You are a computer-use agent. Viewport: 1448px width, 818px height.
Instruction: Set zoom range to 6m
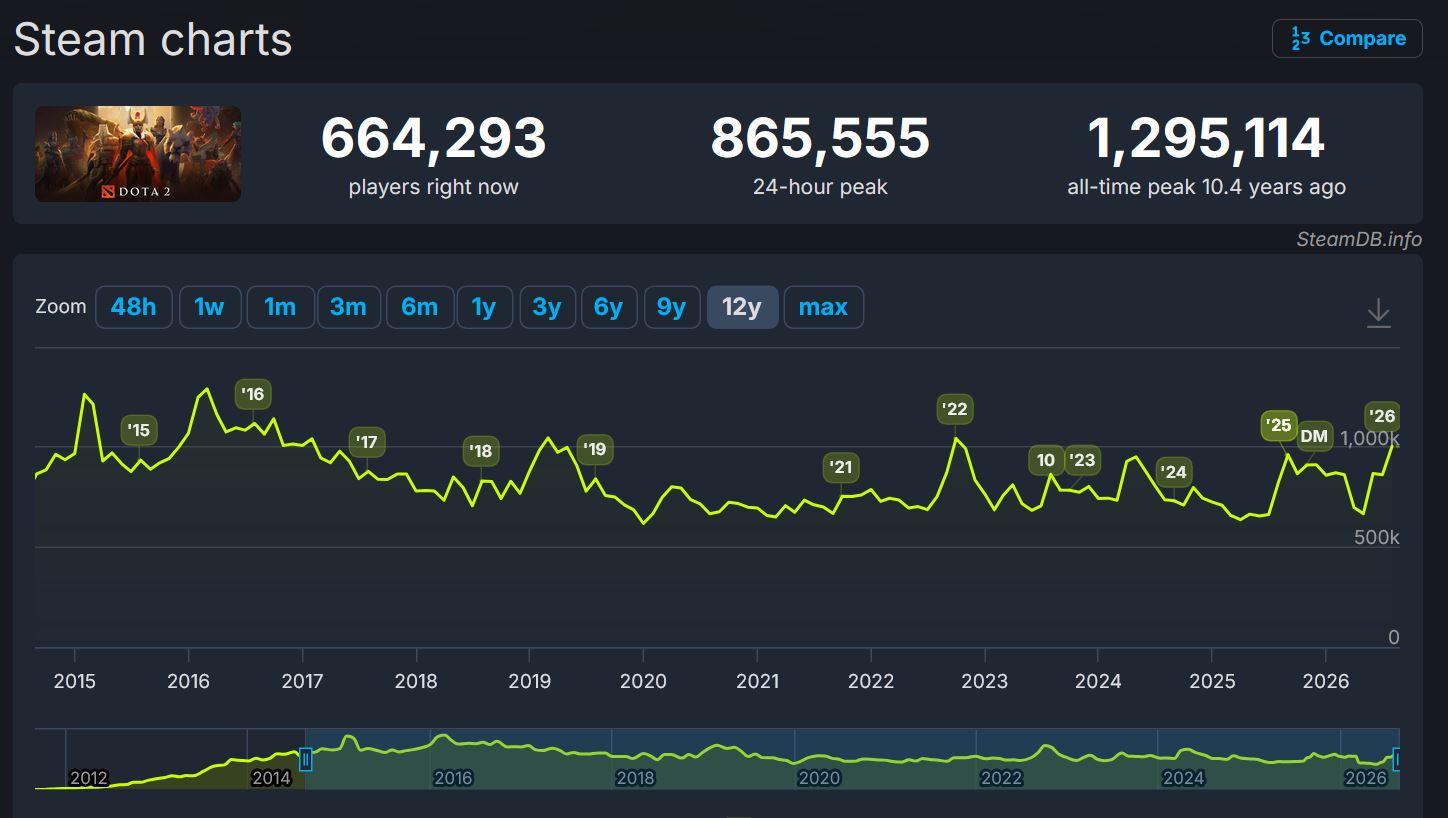pyautogui.click(x=420, y=307)
